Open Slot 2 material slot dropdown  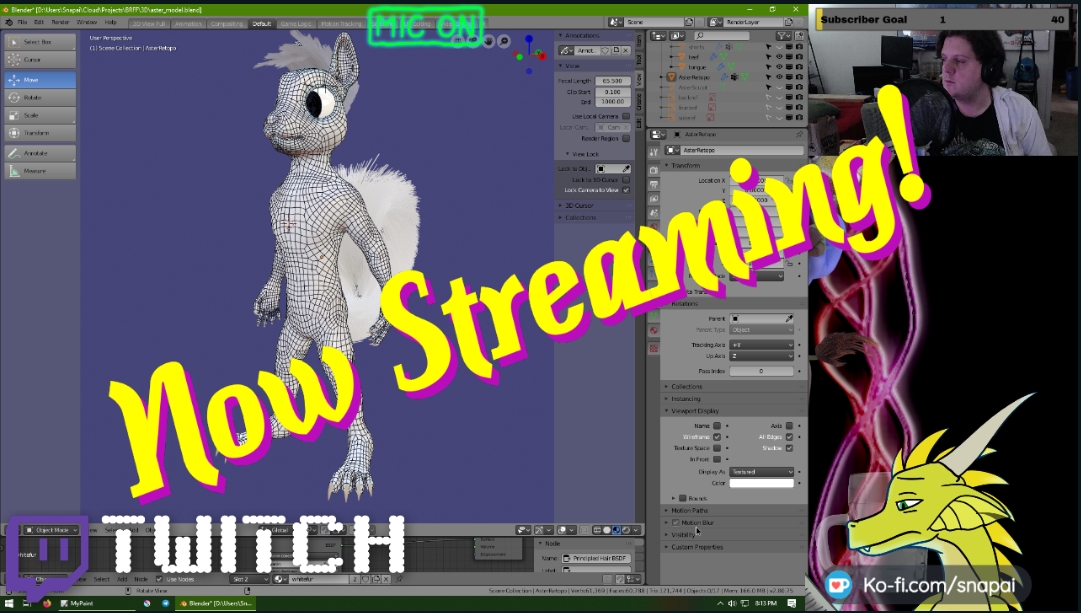point(250,579)
